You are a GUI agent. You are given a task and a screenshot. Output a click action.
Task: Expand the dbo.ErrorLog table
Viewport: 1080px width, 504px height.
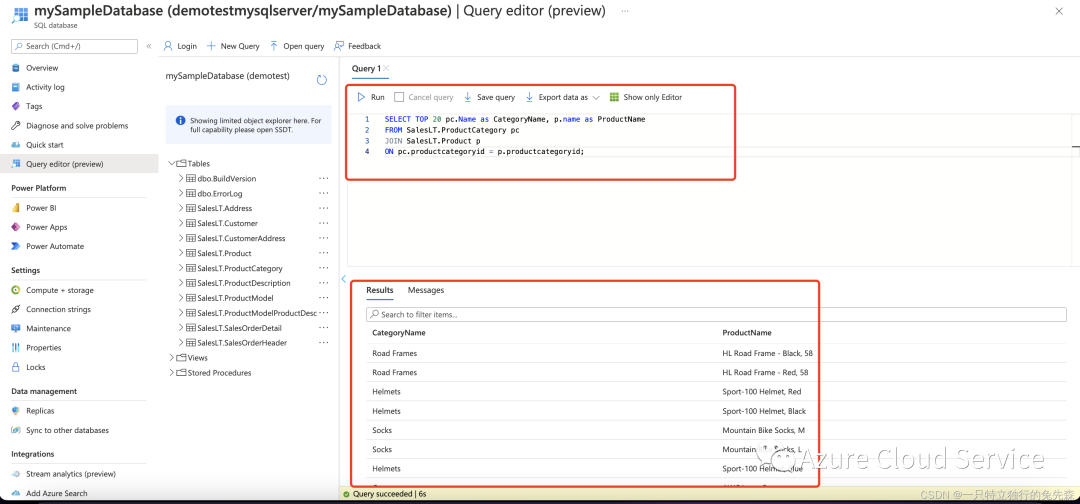click(x=181, y=193)
